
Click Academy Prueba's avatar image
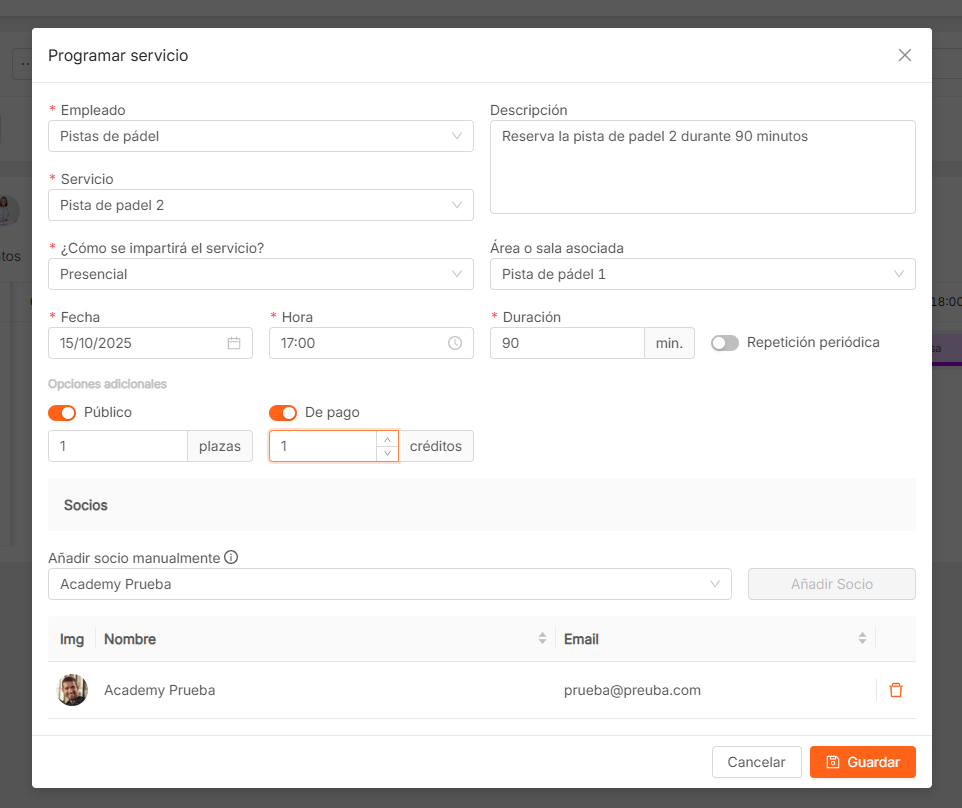tap(72, 690)
